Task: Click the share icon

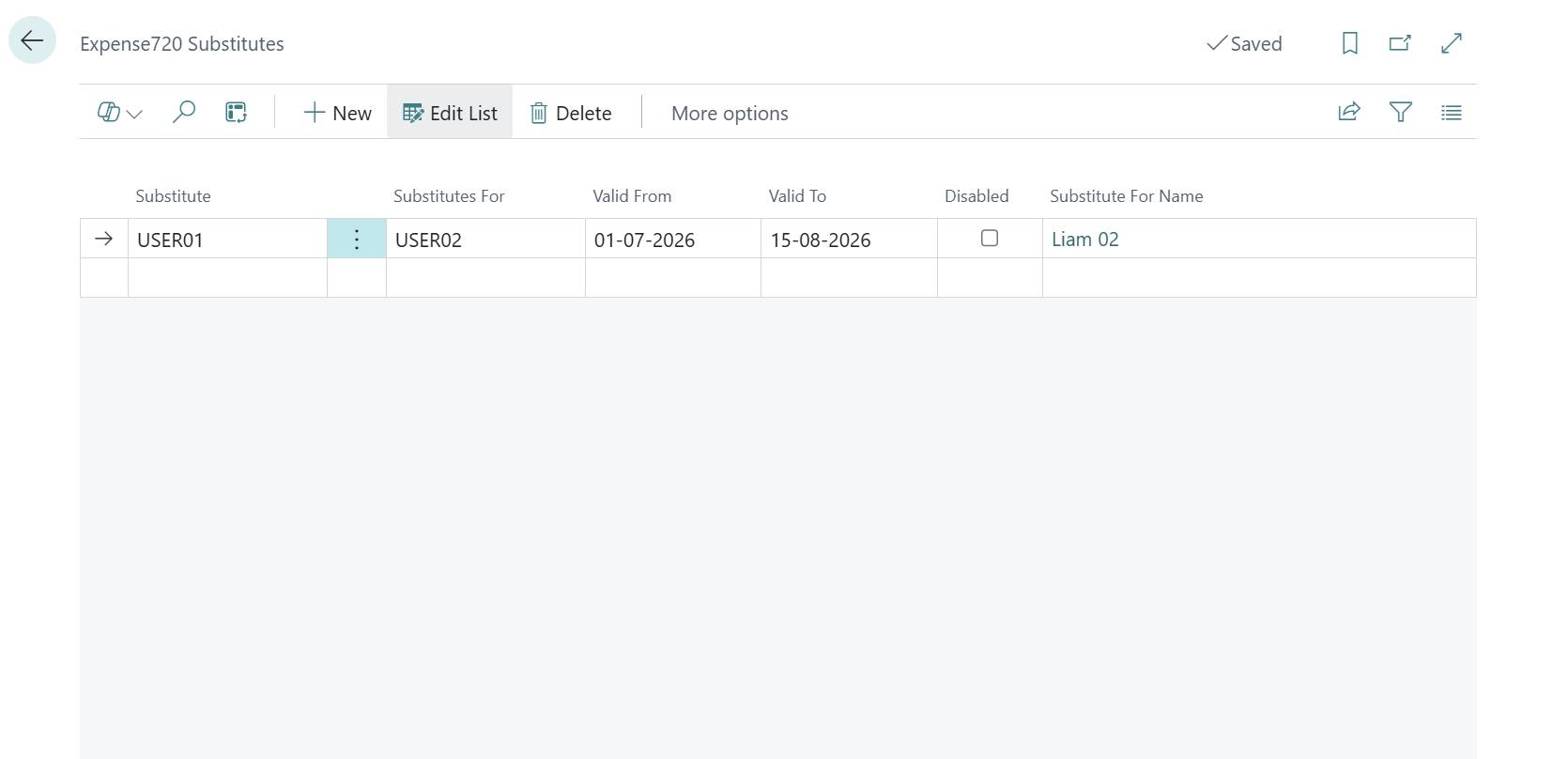Action: [x=1349, y=113]
